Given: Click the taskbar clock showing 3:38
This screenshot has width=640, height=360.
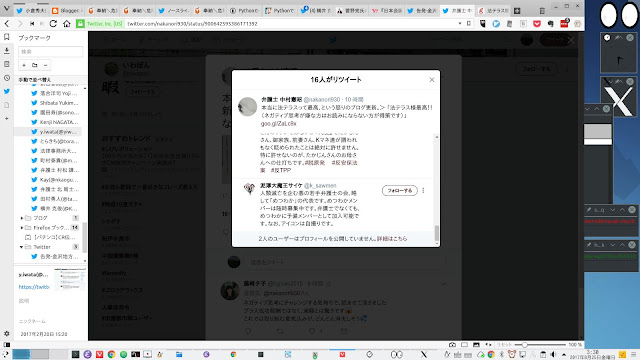Looking at the screenshot, I should pos(592,354).
